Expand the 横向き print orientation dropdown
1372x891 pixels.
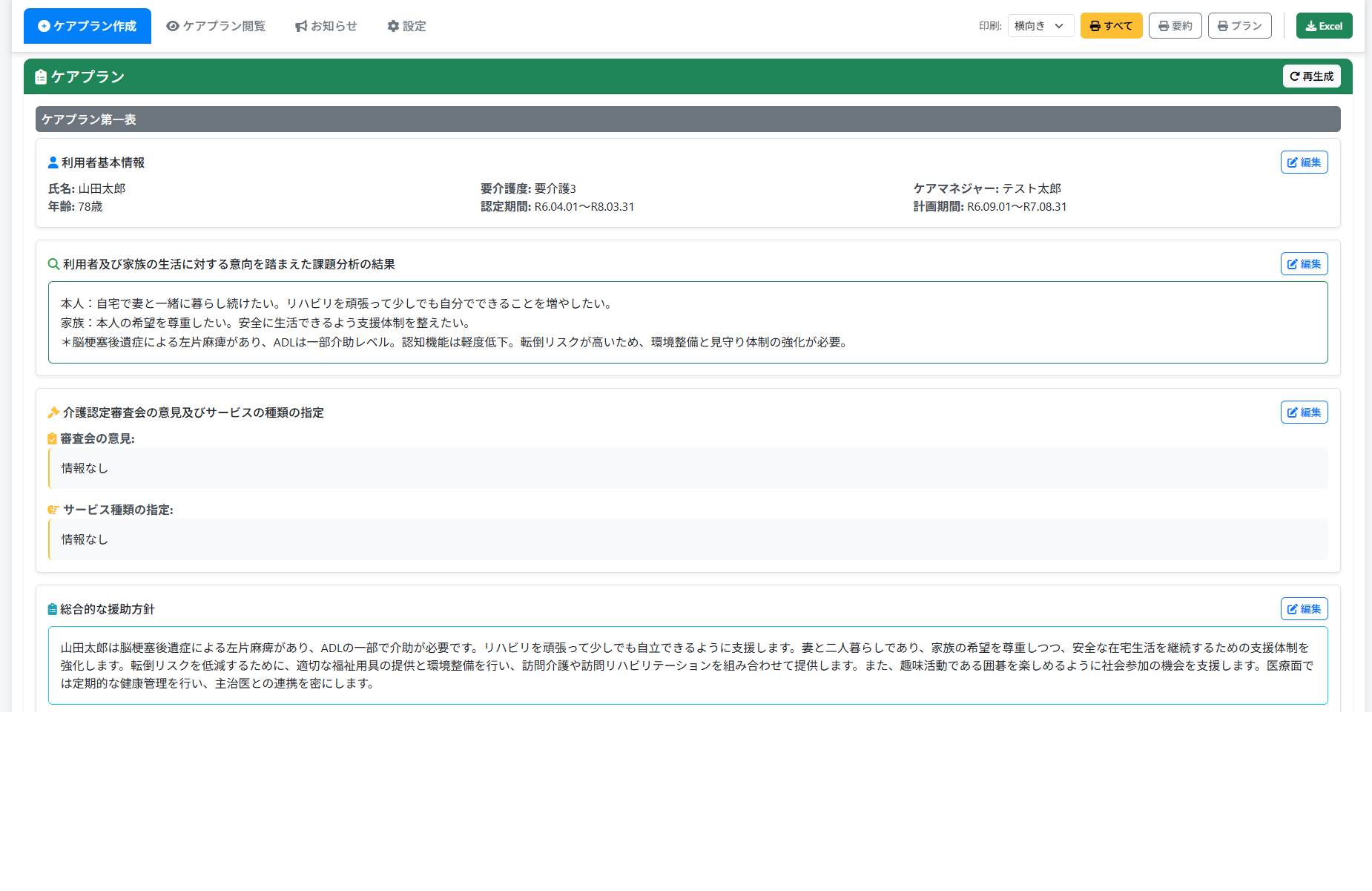pyautogui.click(x=1040, y=26)
